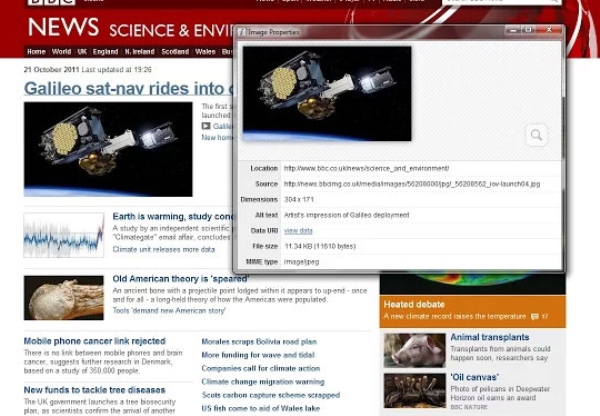Open the N. Ireland news tab
This screenshot has height=416, width=600.
(x=140, y=51)
